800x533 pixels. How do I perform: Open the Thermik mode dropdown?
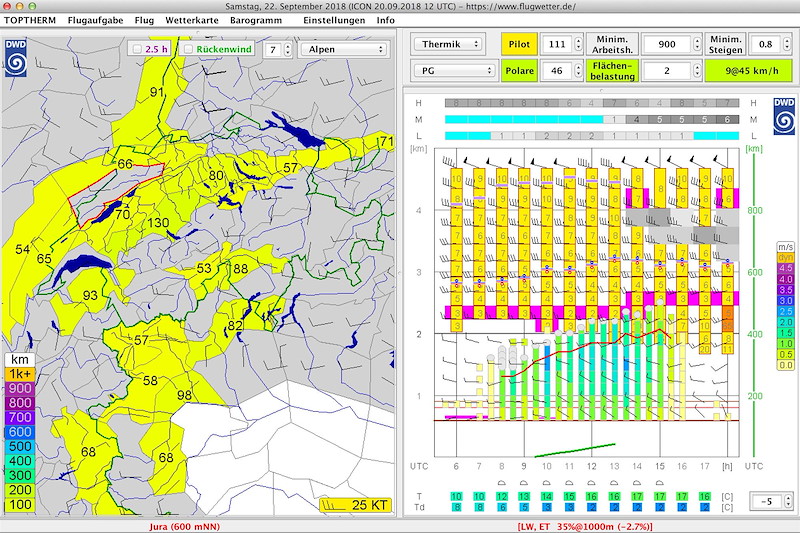click(x=447, y=44)
